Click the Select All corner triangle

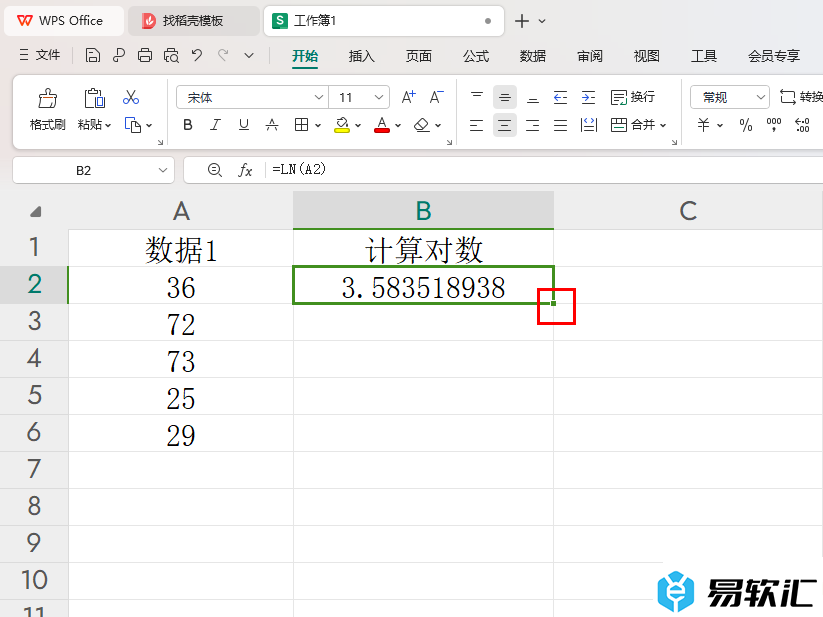coord(35,211)
